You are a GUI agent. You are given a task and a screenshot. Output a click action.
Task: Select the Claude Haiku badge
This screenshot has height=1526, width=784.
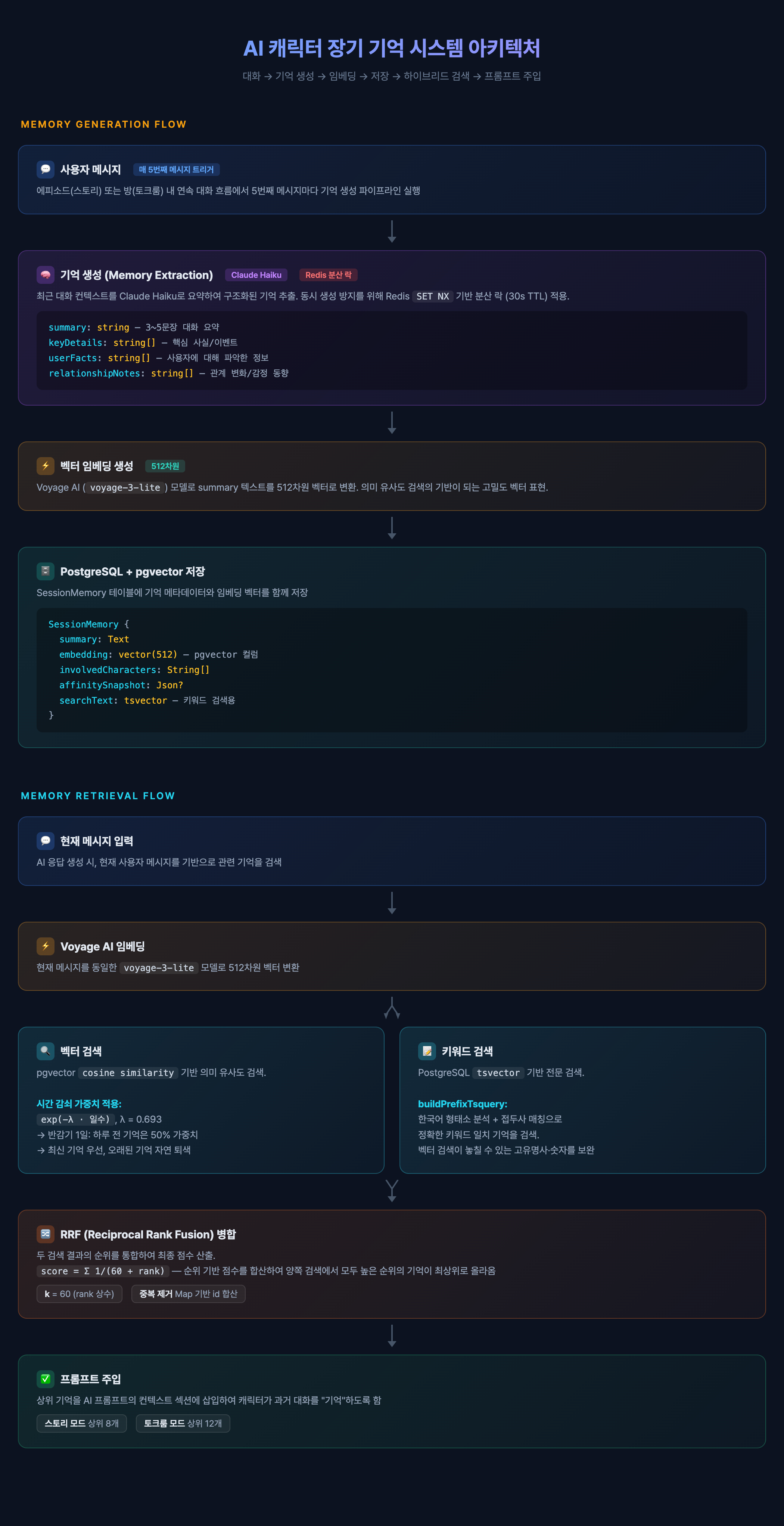(256, 275)
